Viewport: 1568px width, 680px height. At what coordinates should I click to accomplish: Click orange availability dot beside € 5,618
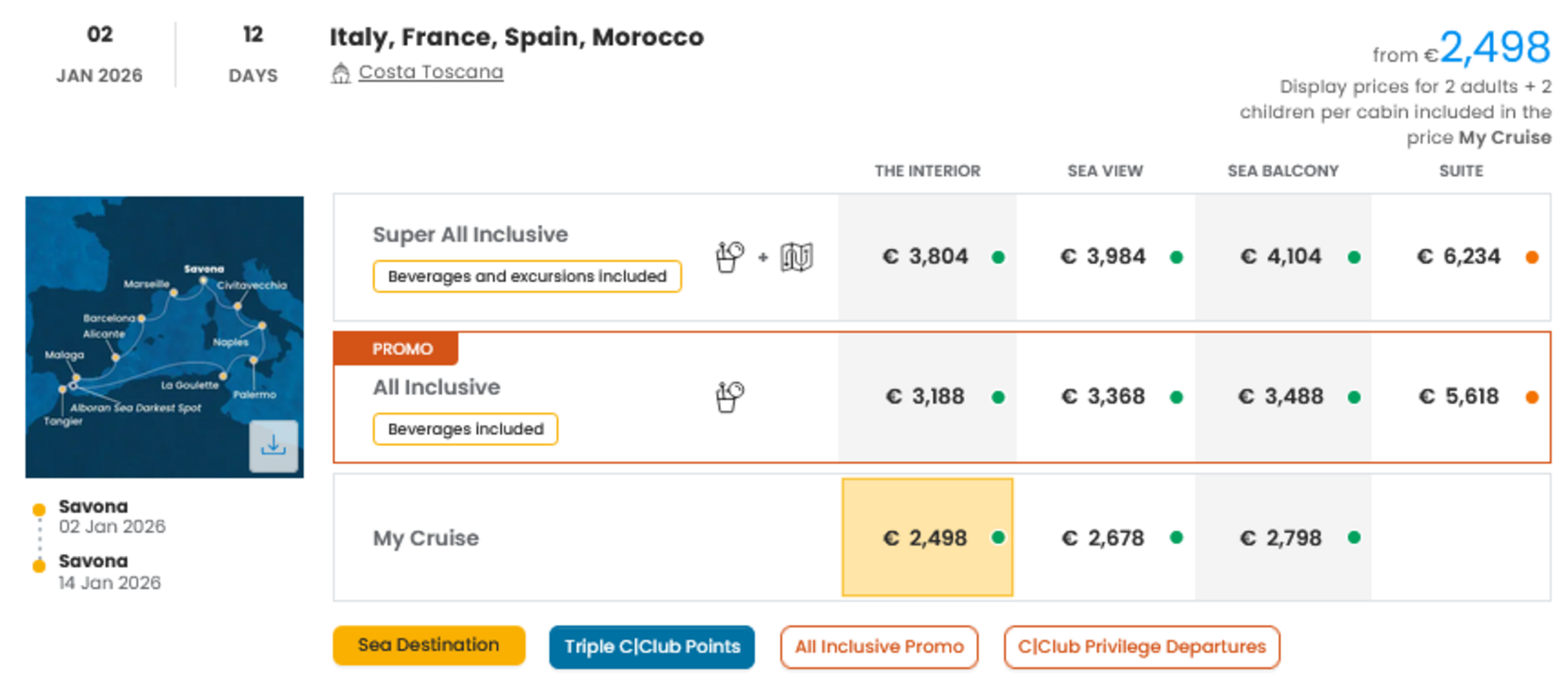point(1531,397)
